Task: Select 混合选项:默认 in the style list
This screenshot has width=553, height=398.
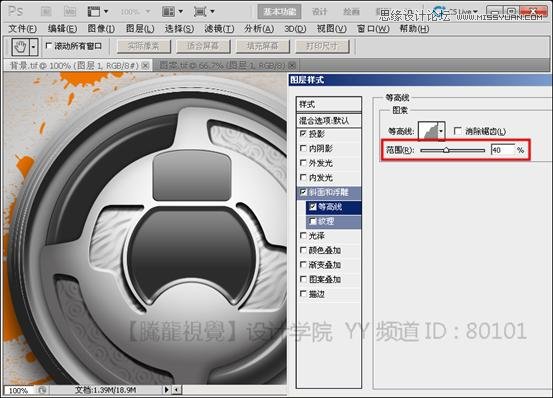Action: tap(329, 121)
